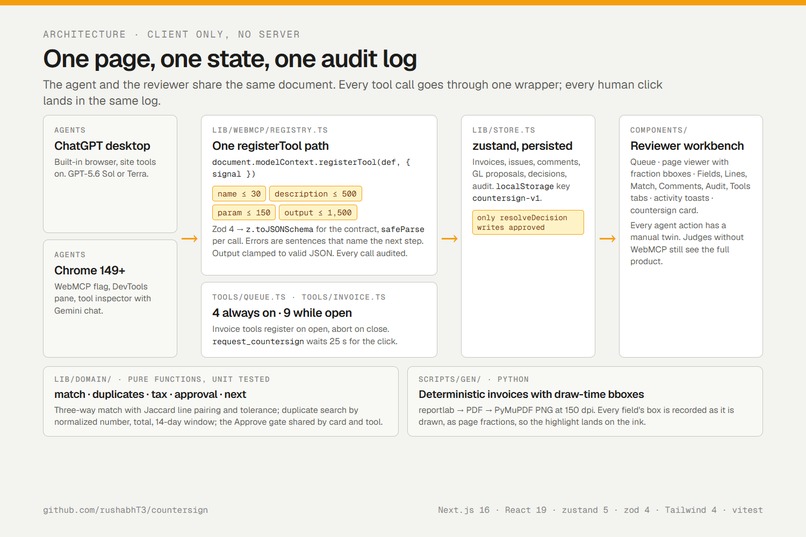Image resolution: width=806 pixels, height=537 pixels.
Task: Click the 'LIB/DOMAIN/ · PURE FUNCTIONS, UNIT TESTED' label
Action: coord(162,379)
